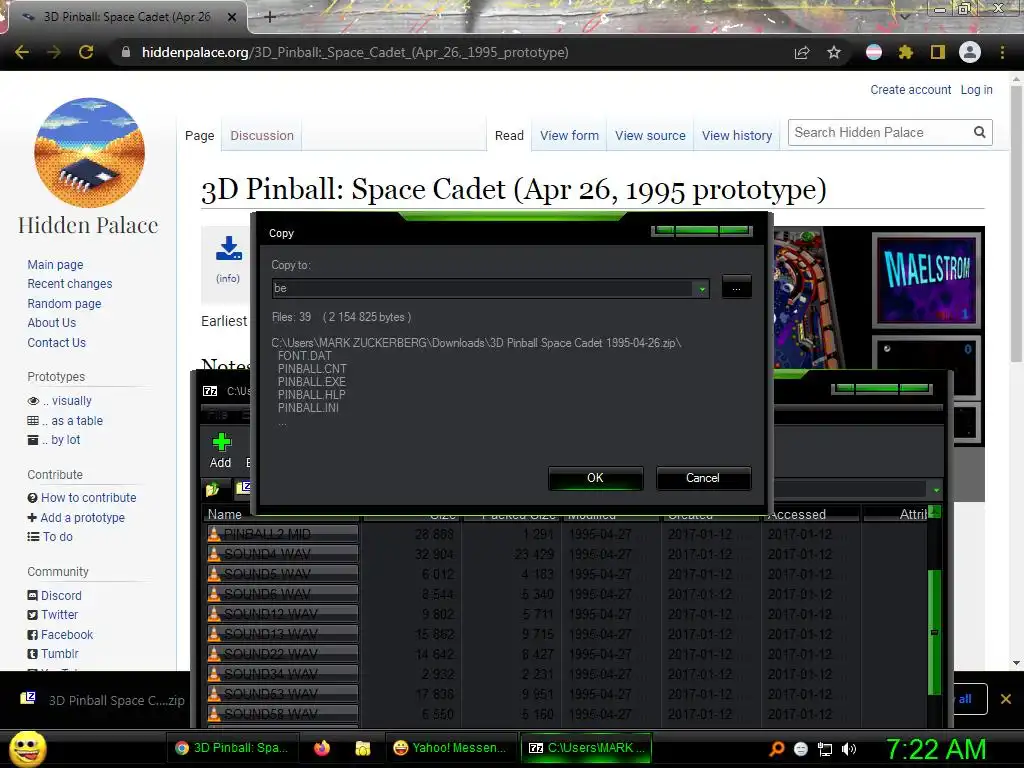This screenshot has height=768, width=1024.
Task: Click the browser Reload icon
Action: click(x=86, y=52)
